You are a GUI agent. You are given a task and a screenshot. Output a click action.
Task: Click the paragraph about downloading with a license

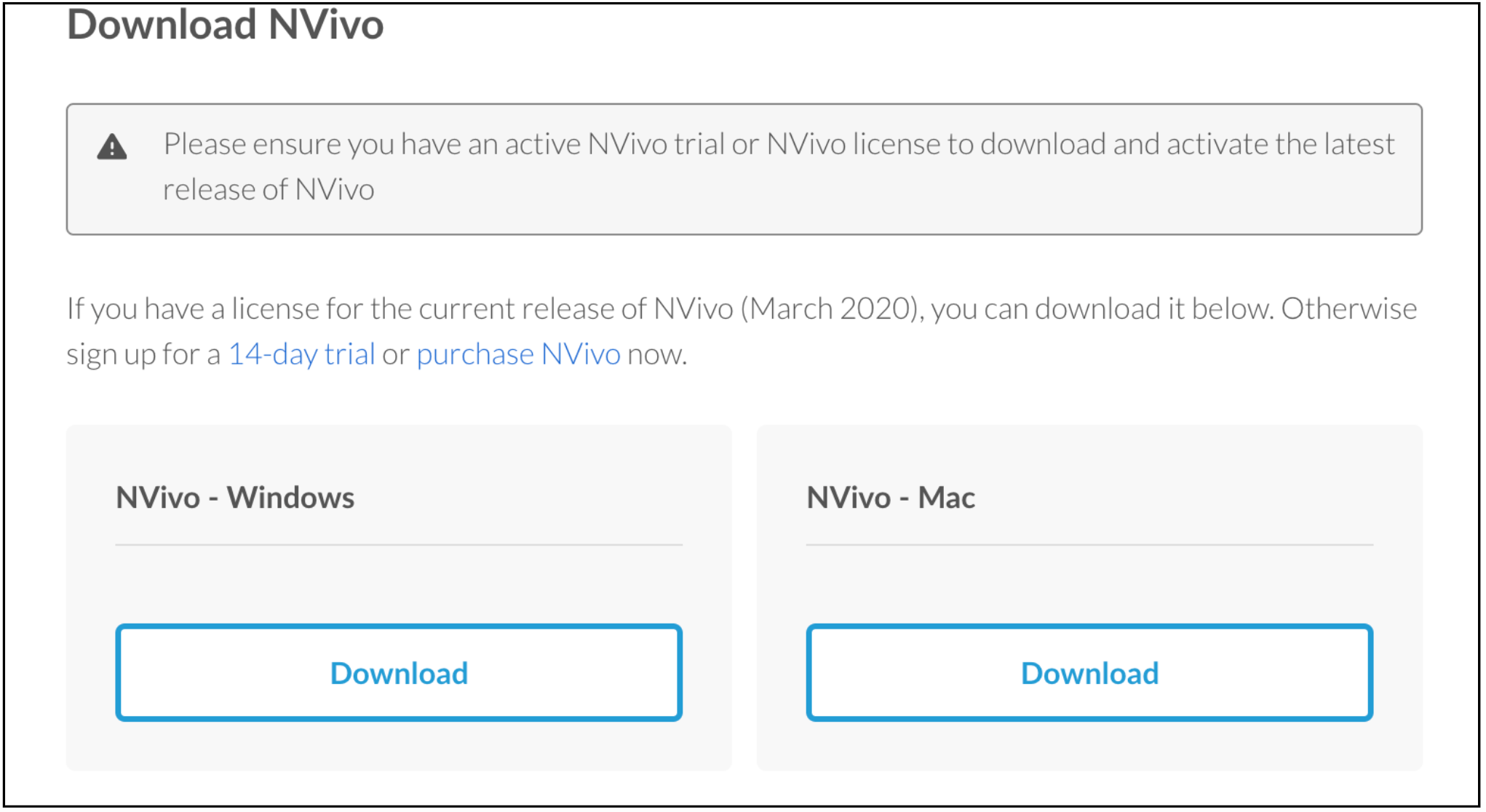[741, 331]
